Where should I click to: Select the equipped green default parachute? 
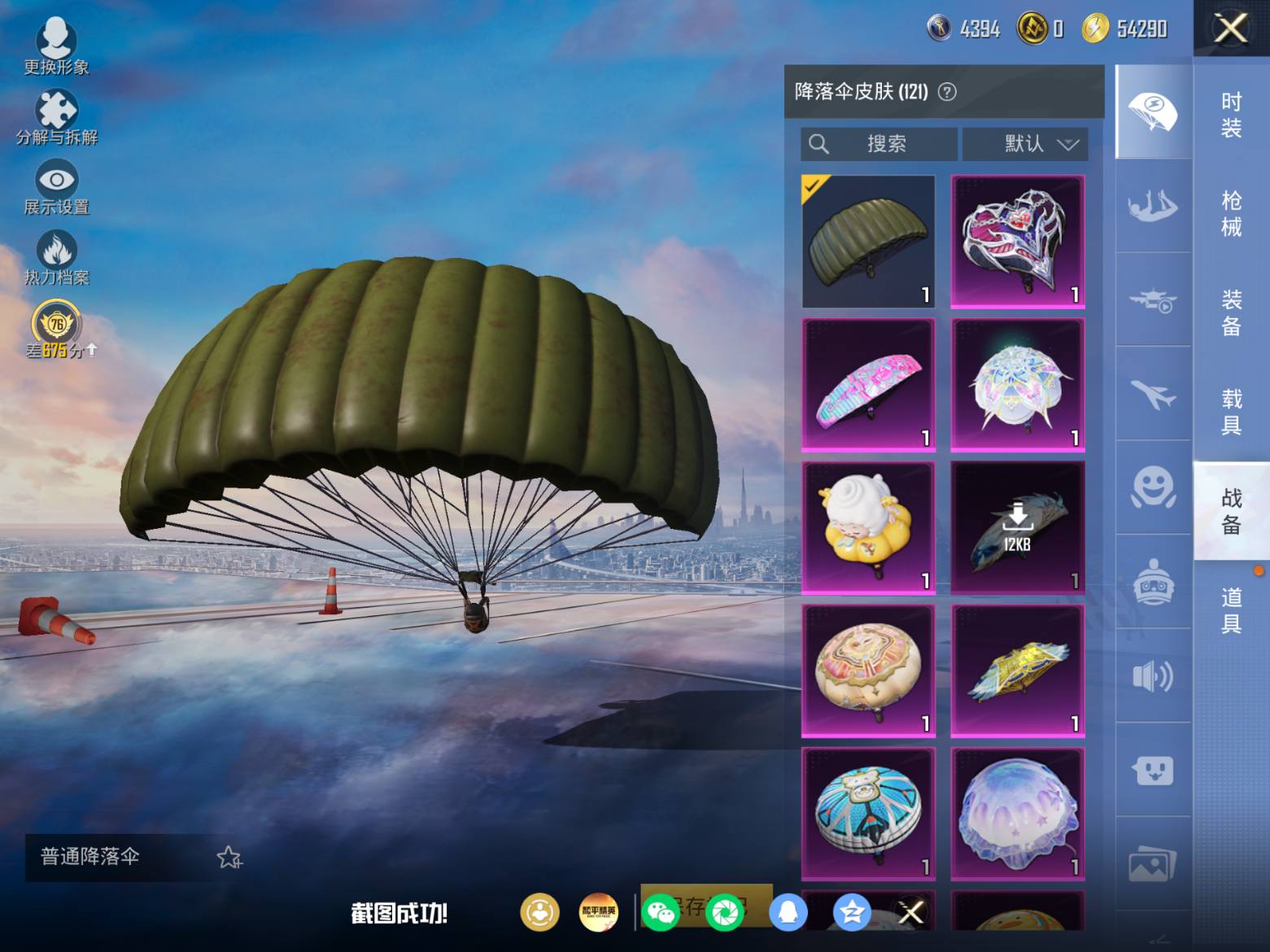coord(868,242)
